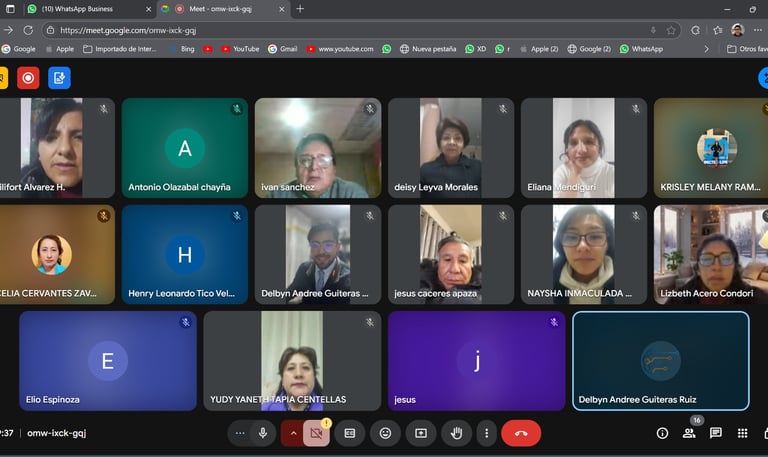Viewport: 768px width, 457px height.
Task: Reload the page
Action: tap(28, 30)
